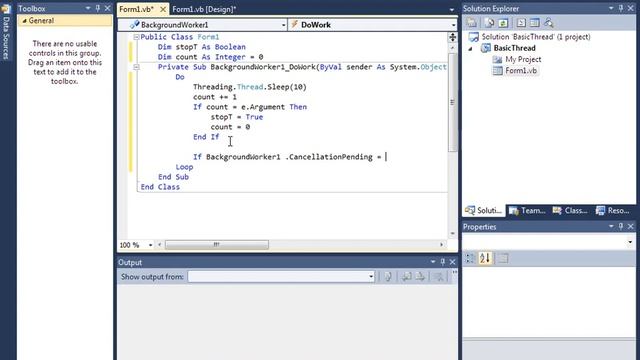640x360 pixels.
Task: Pin the Solution Explorer with auto-hide pushpin
Action: click(x=621, y=8)
